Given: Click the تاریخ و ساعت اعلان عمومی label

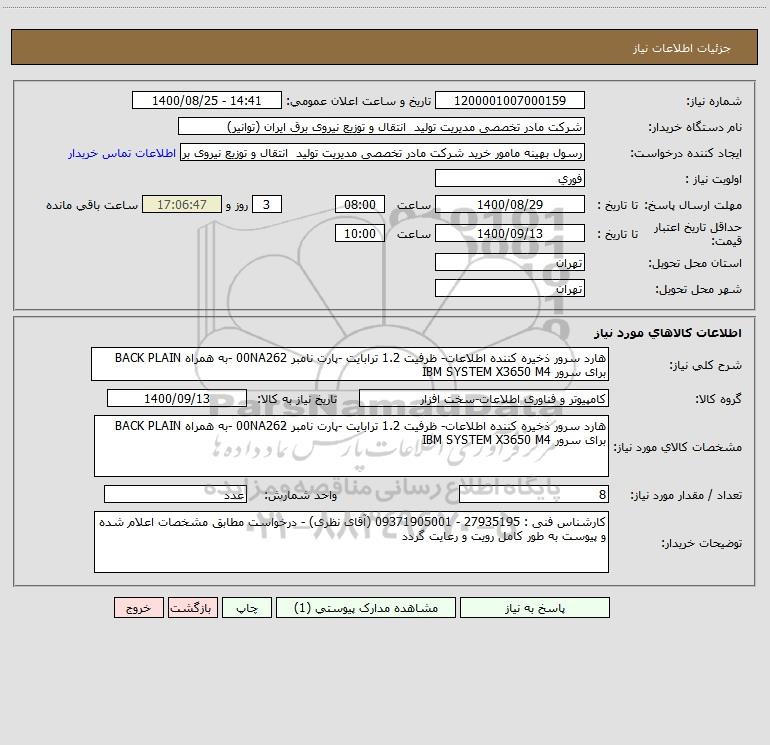Looking at the screenshot, I should coord(359,101).
